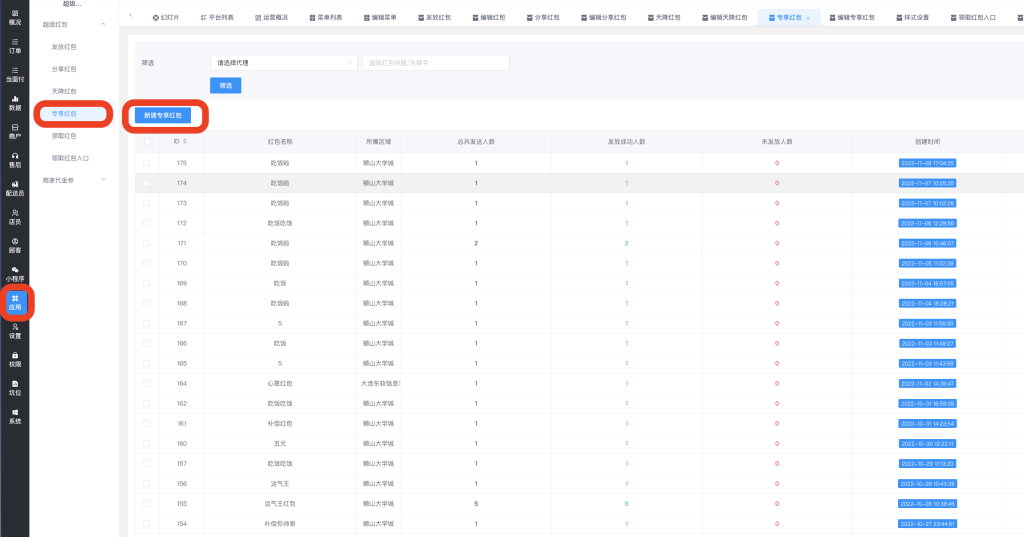
Task: Open 设置 in the left sidebar
Action: (x=15, y=331)
